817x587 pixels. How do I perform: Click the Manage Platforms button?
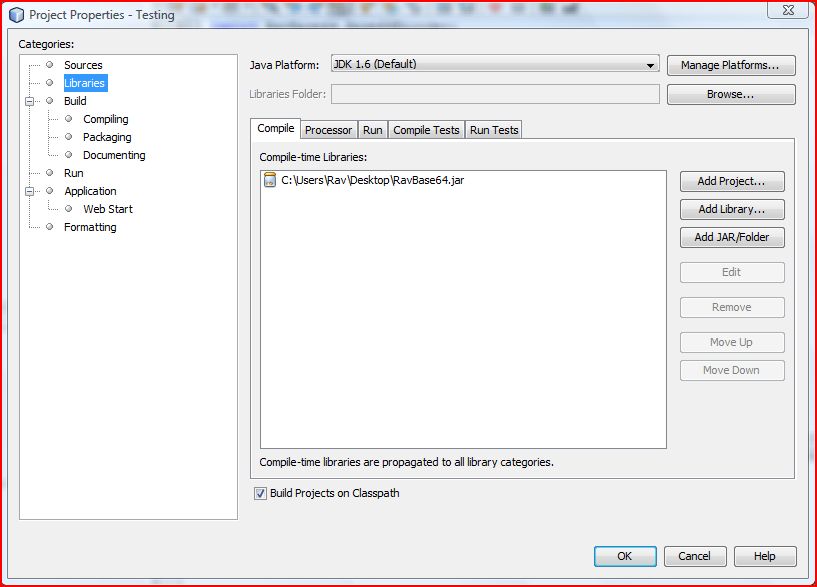click(x=731, y=65)
